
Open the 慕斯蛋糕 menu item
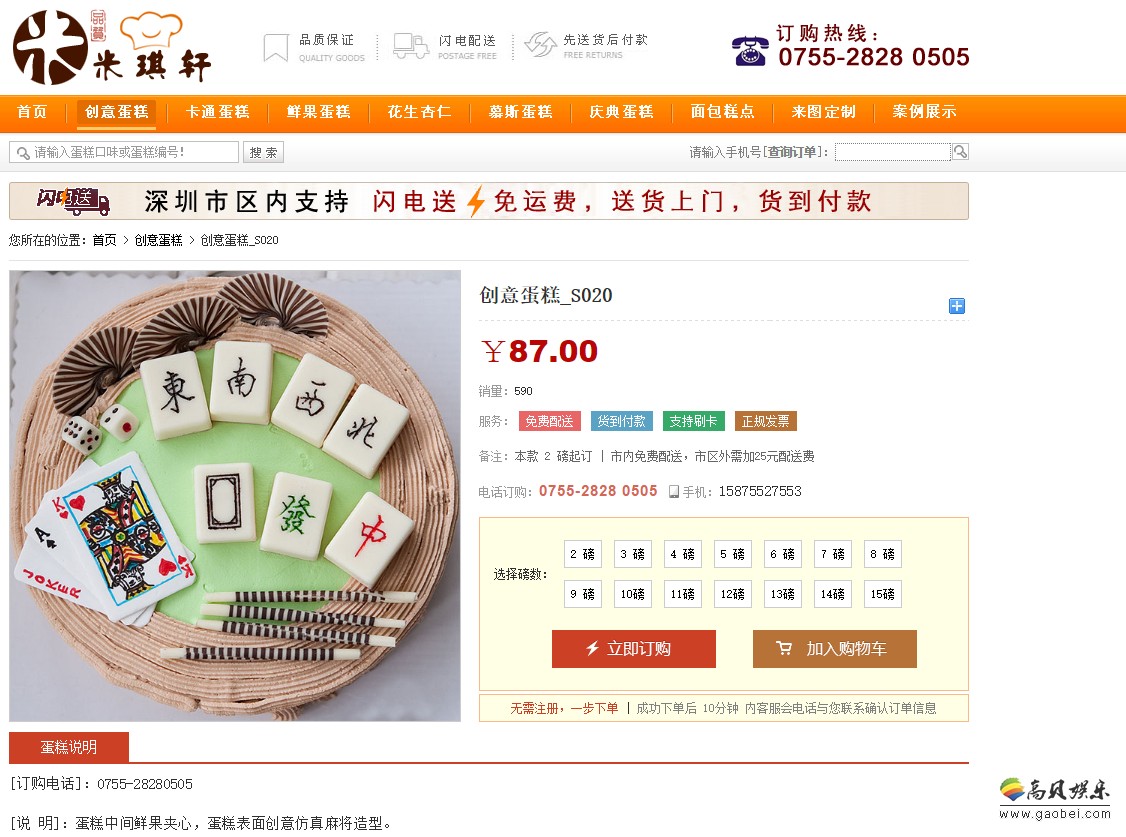[521, 112]
